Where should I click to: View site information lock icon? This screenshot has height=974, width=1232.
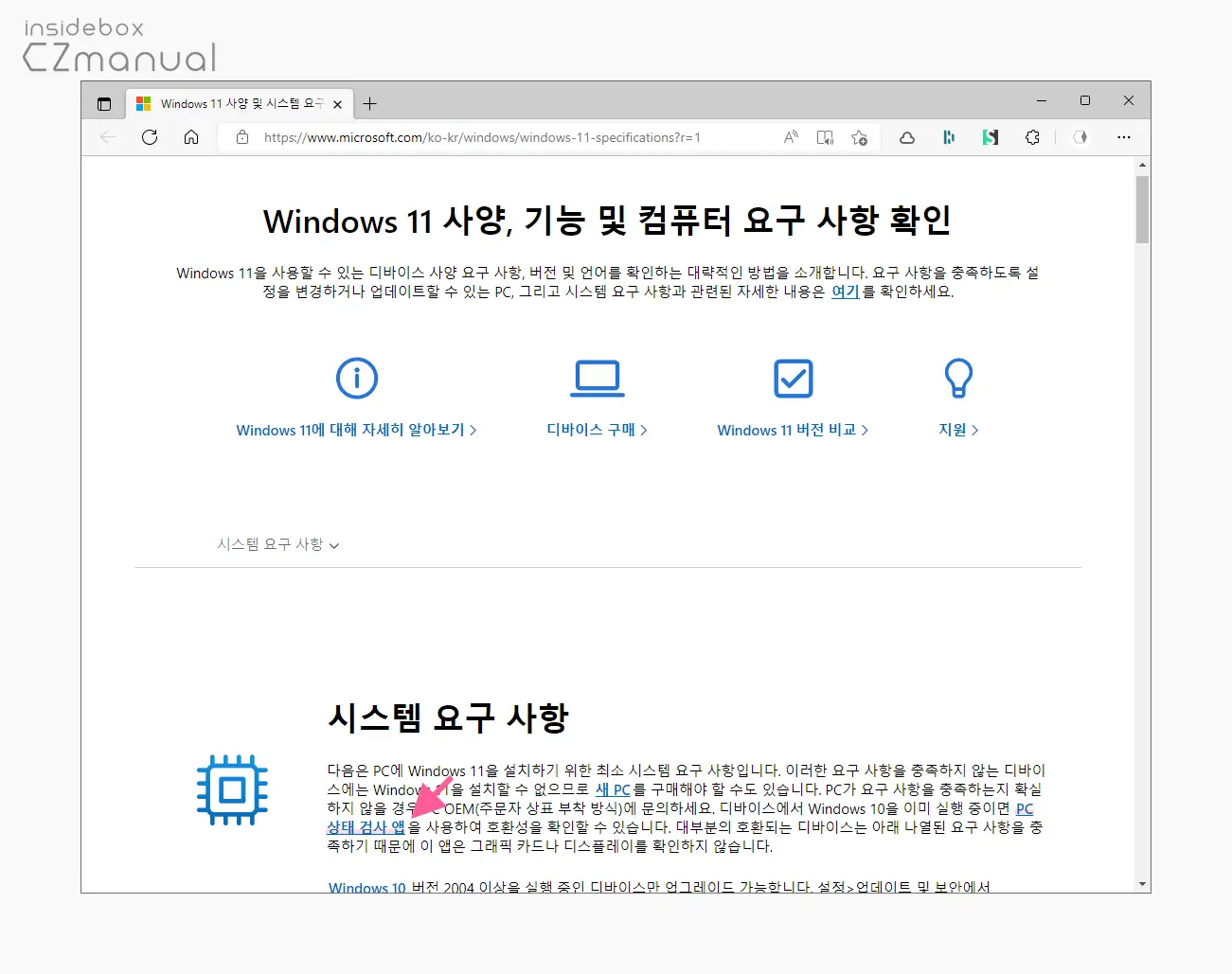(242, 137)
